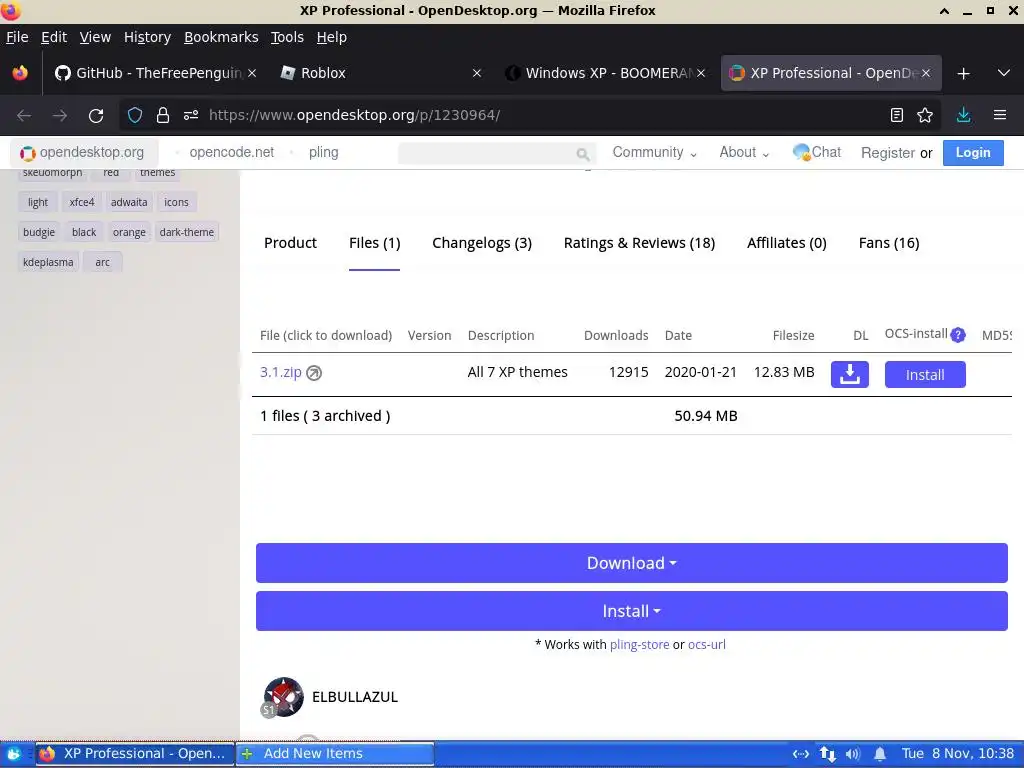This screenshot has height=768, width=1024.
Task: Click the opencode.net link
Action: 232,153
